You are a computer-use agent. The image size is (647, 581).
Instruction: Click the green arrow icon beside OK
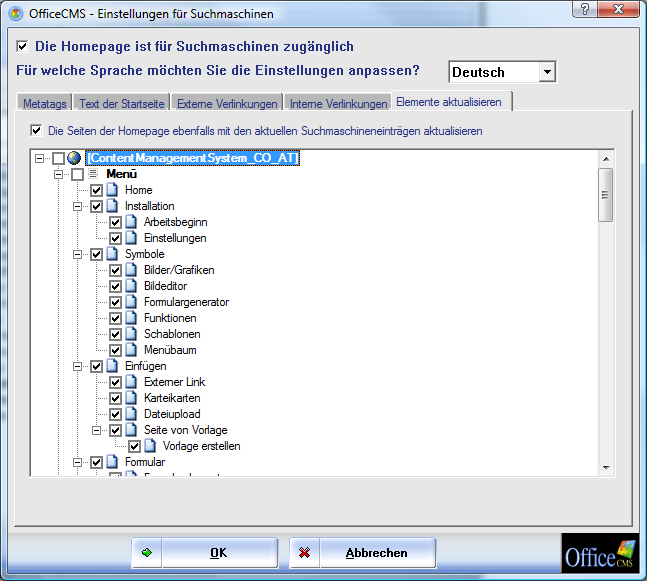tap(147, 553)
